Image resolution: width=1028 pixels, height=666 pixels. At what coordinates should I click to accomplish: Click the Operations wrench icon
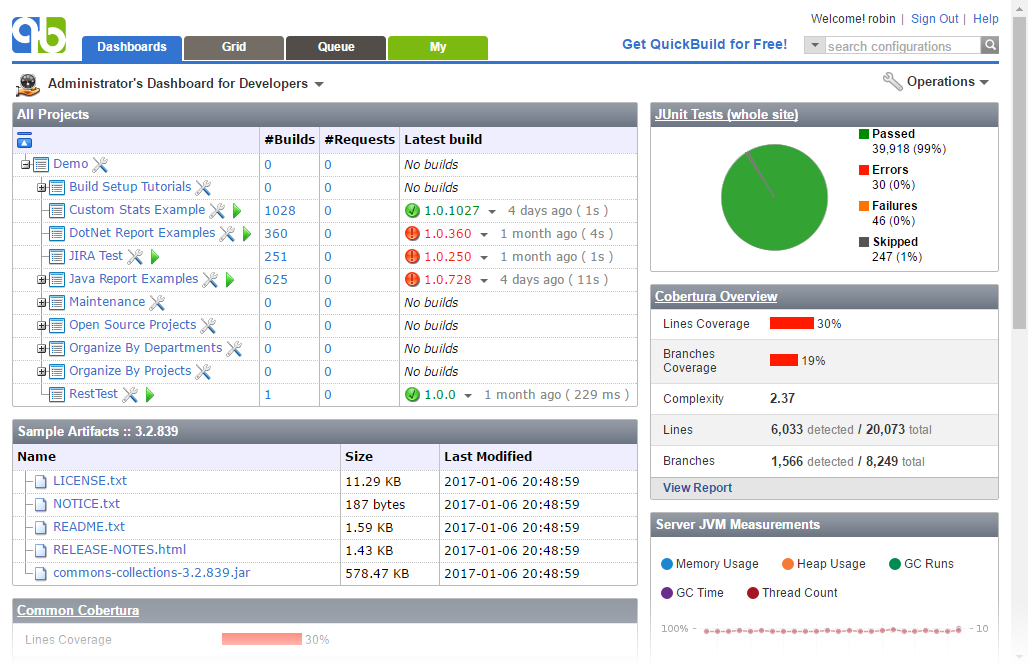pyautogui.click(x=892, y=82)
